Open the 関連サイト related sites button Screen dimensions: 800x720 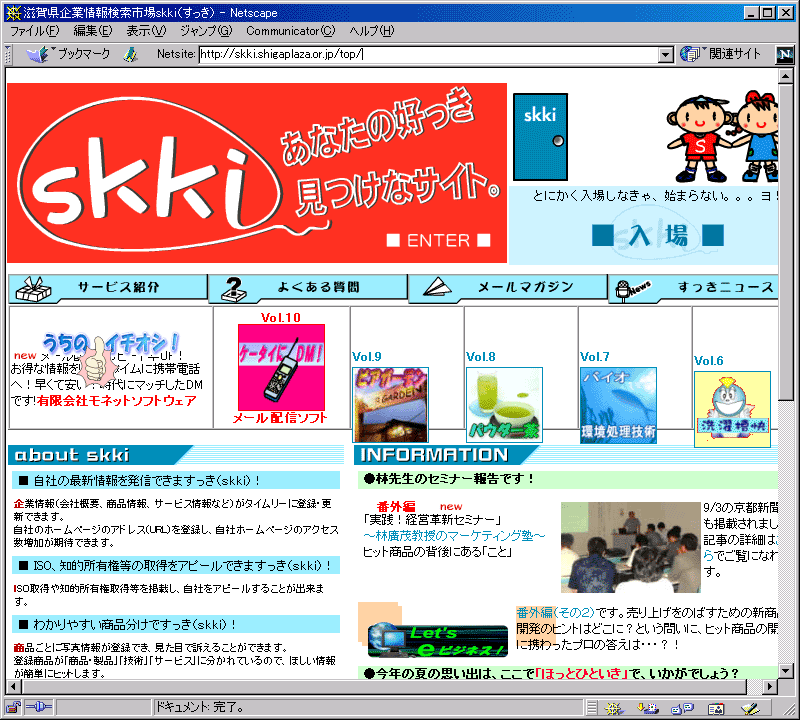pyautogui.click(x=720, y=54)
